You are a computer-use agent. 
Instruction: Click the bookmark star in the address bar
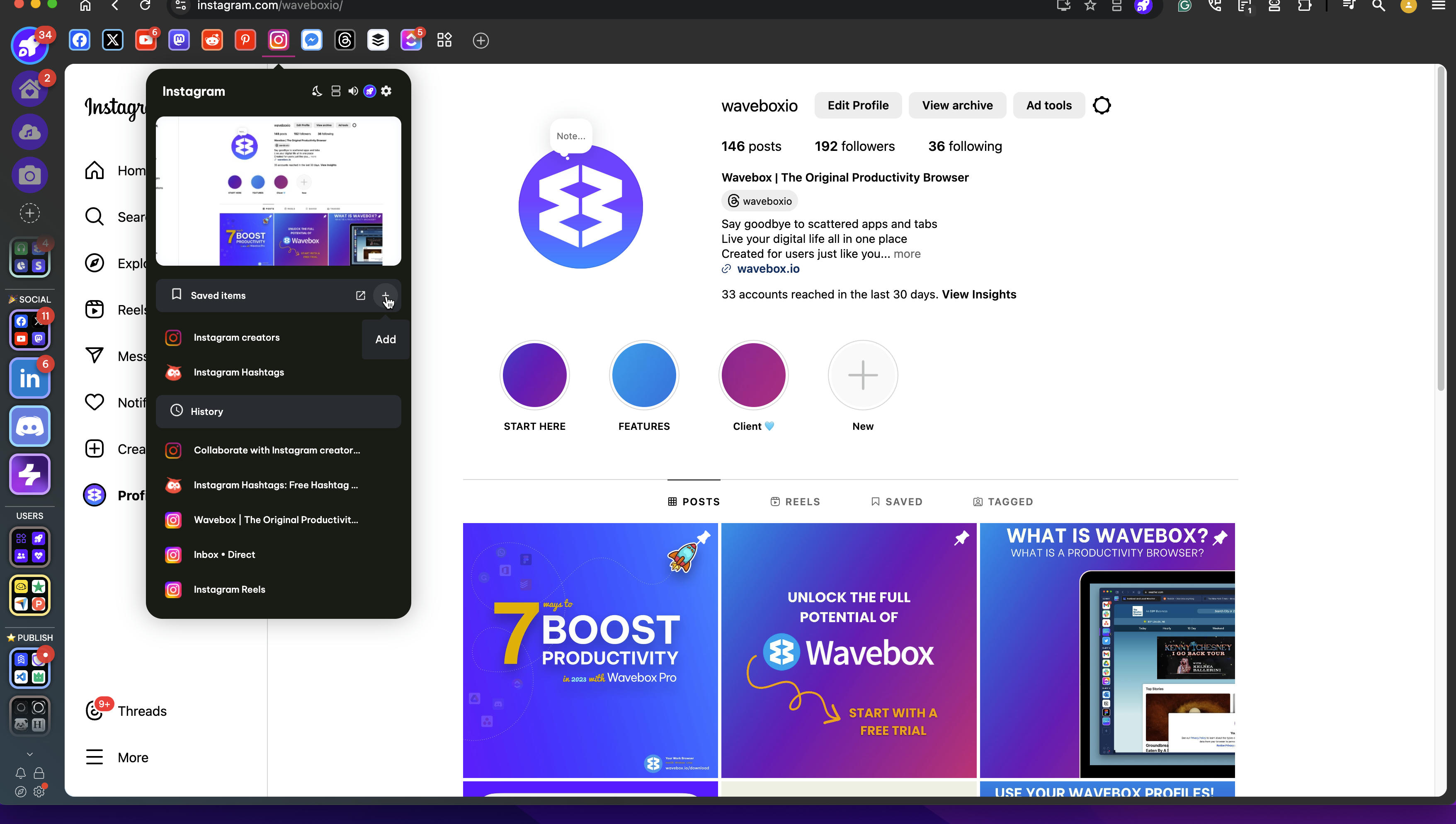coord(1090,6)
